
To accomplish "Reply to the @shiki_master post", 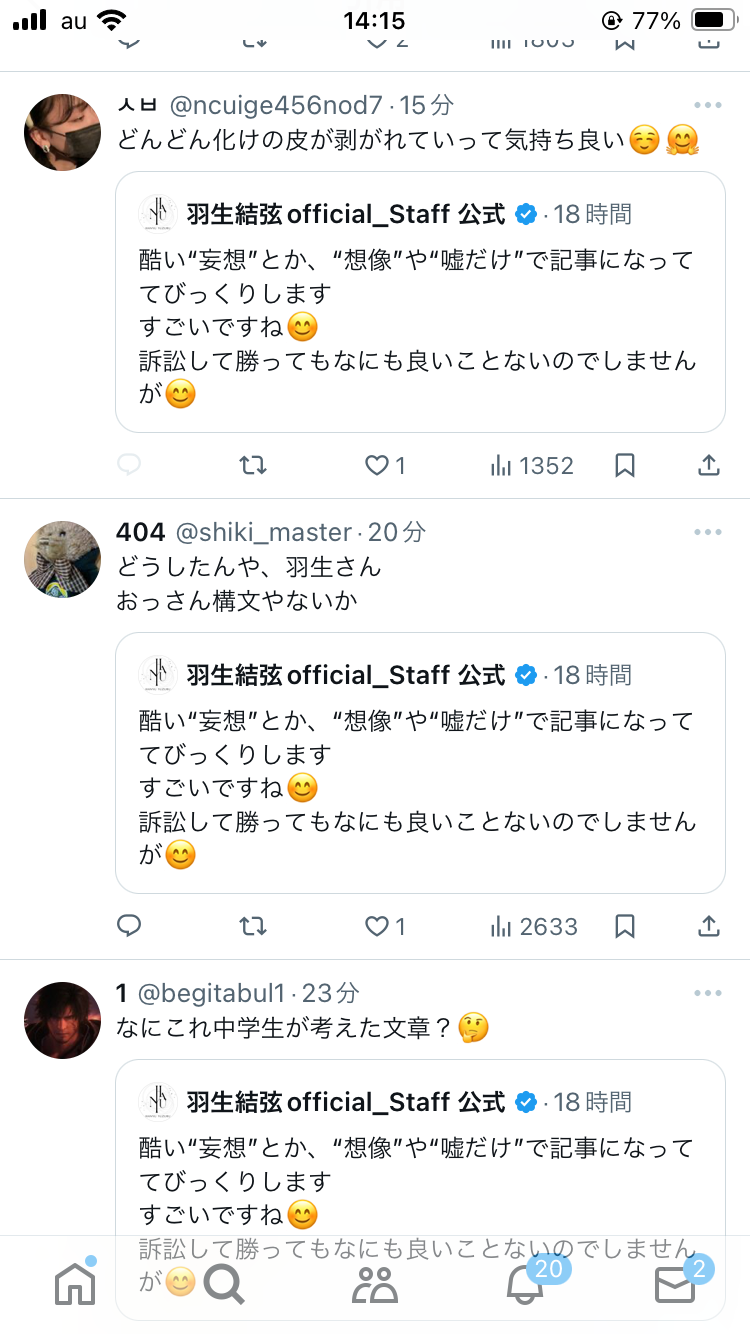I will tap(130, 926).
